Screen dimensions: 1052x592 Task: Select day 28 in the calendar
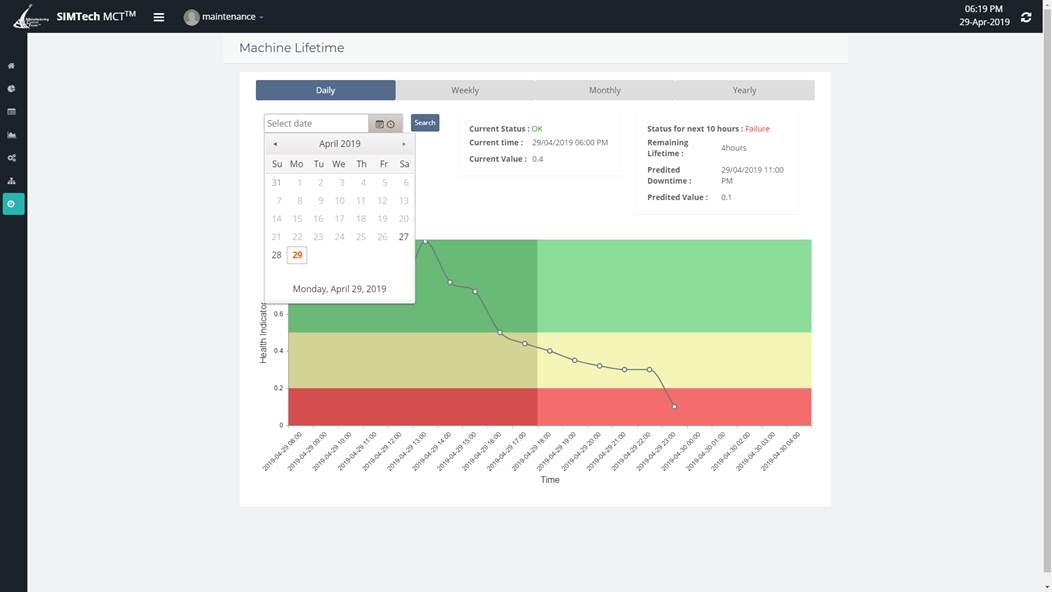point(276,255)
